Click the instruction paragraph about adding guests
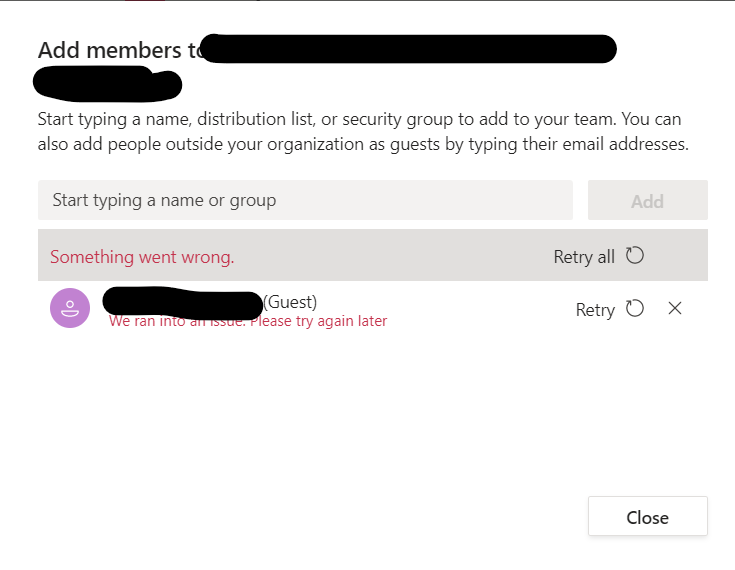The width and height of the screenshot is (735, 570). (x=360, y=131)
